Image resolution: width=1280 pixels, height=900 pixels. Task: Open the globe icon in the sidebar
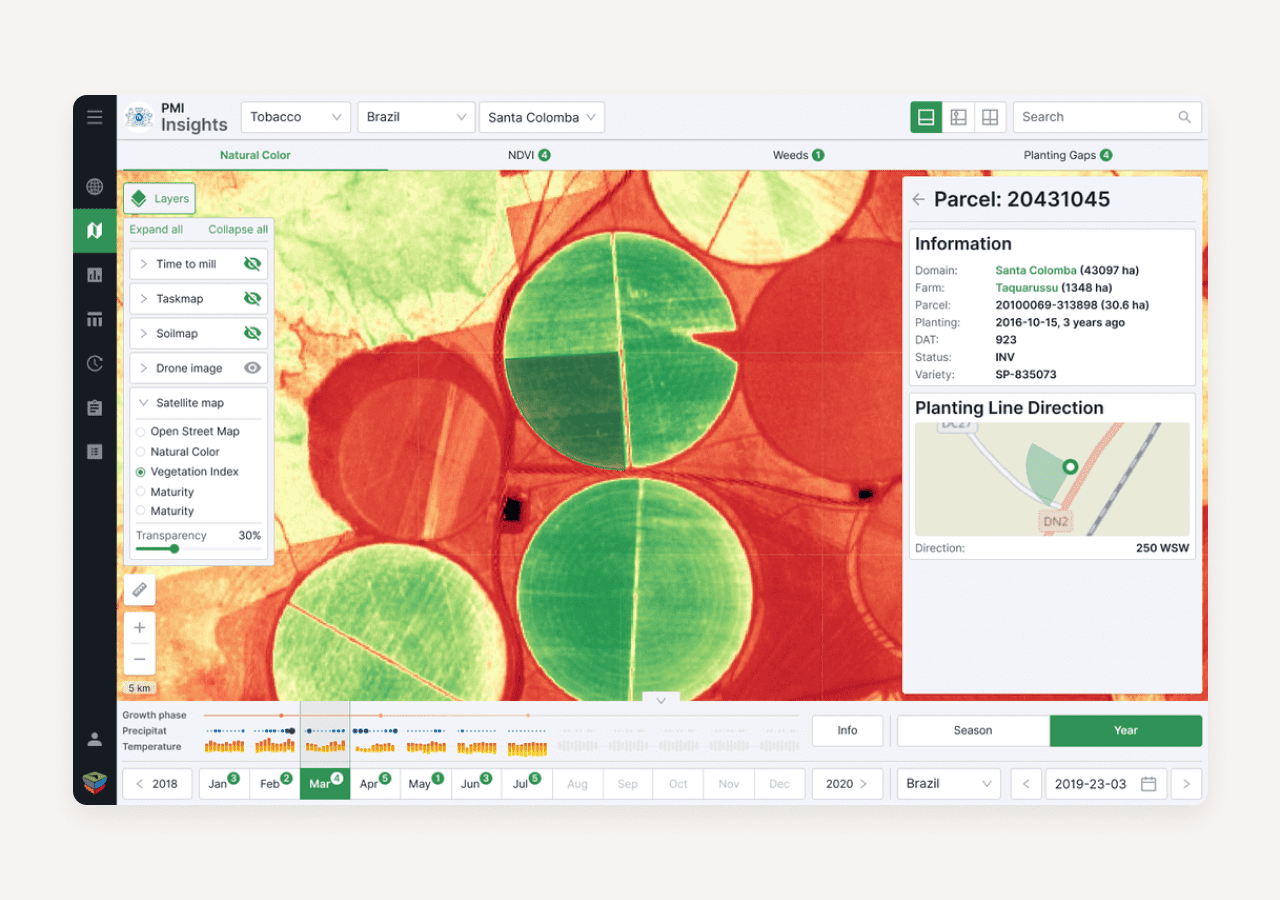[x=94, y=186]
